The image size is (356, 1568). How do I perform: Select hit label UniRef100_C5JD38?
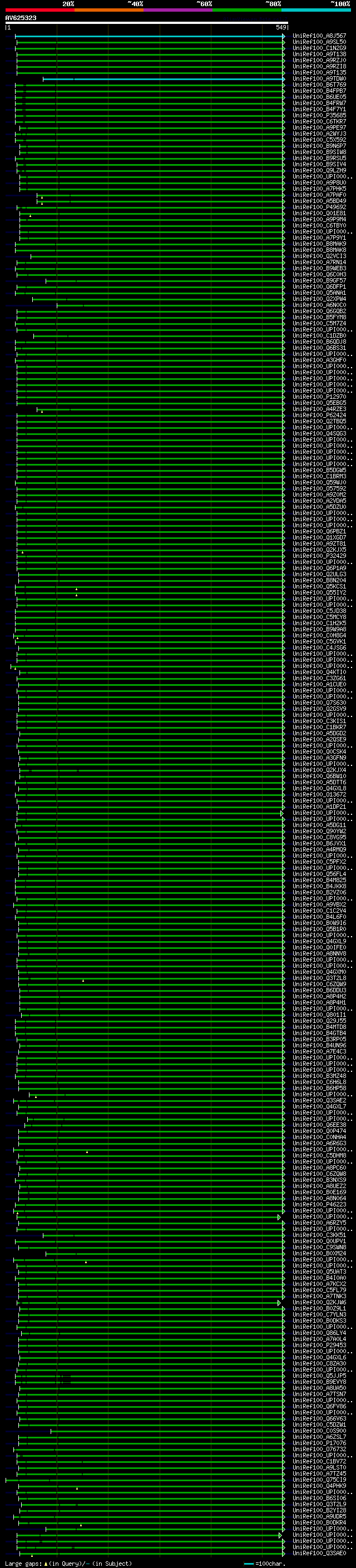point(319,611)
